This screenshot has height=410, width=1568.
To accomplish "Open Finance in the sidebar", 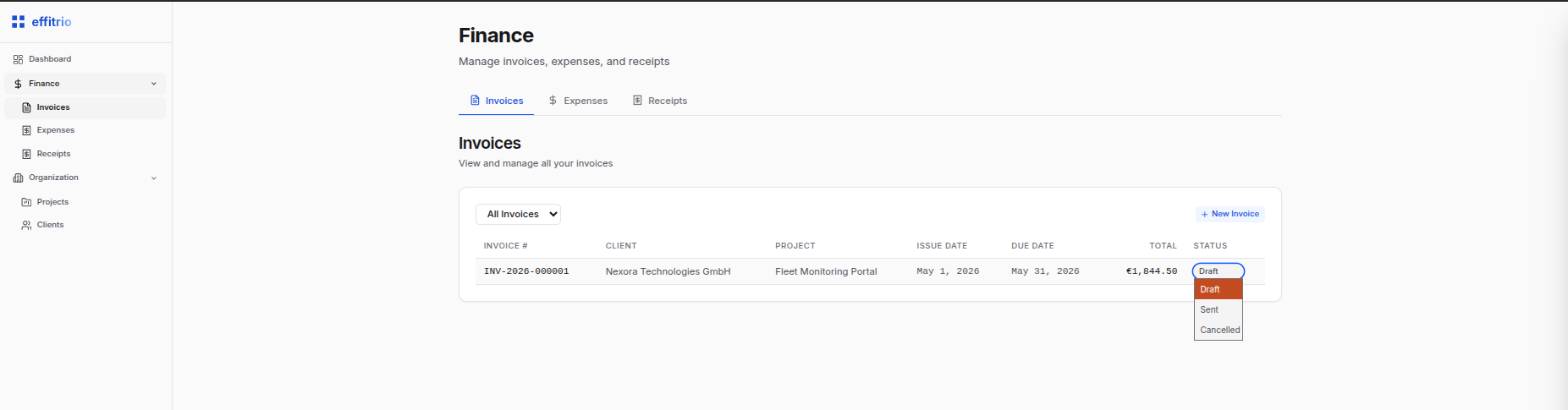I will 85,84.
